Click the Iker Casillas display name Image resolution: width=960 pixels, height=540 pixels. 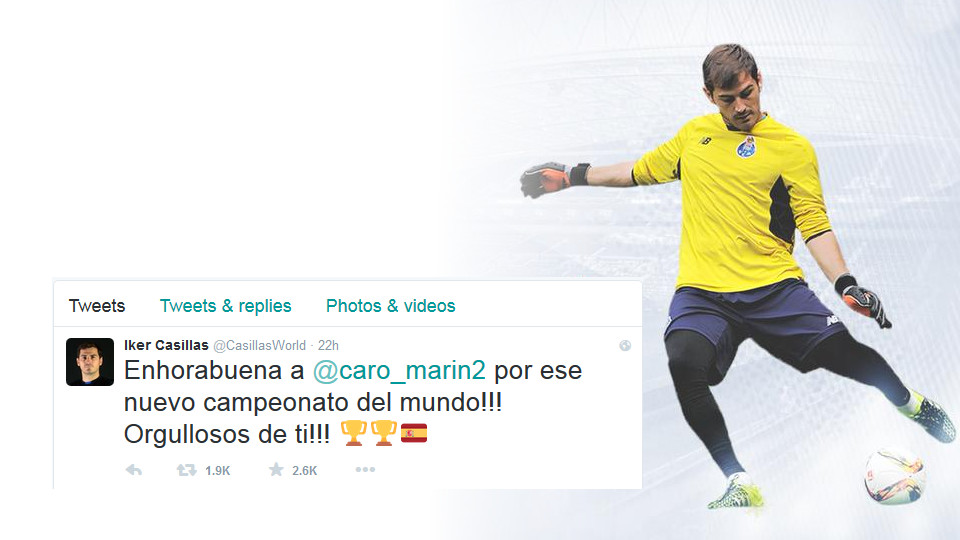pos(166,345)
